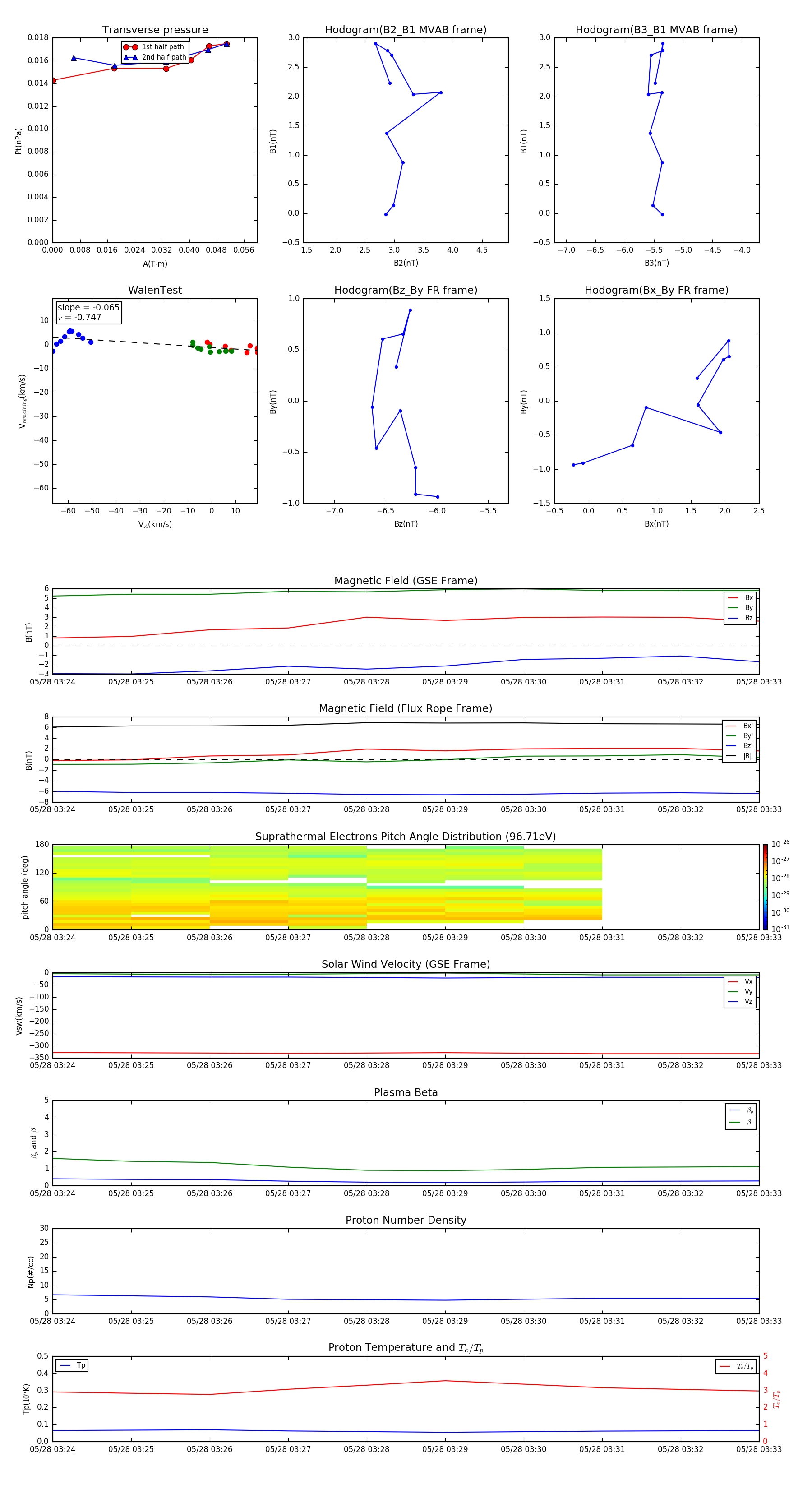Click the black |B| line in flux rope plot
812x1489 pixels.
point(406,724)
